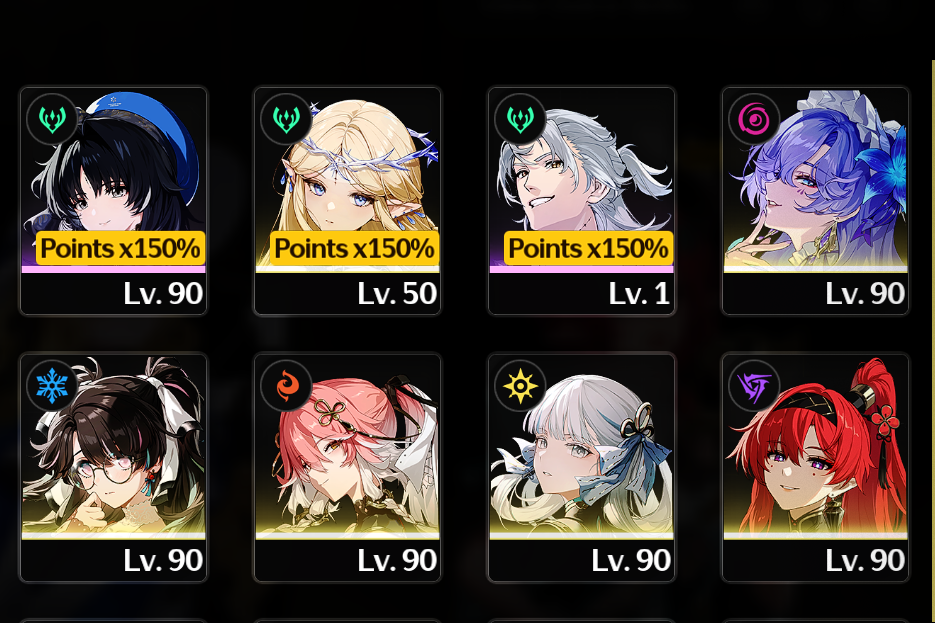Image resolution: width=935 pixels, height=623 pixels.
Task: Click the Aero icon on the blue-beret character
Action: point(52,119)
